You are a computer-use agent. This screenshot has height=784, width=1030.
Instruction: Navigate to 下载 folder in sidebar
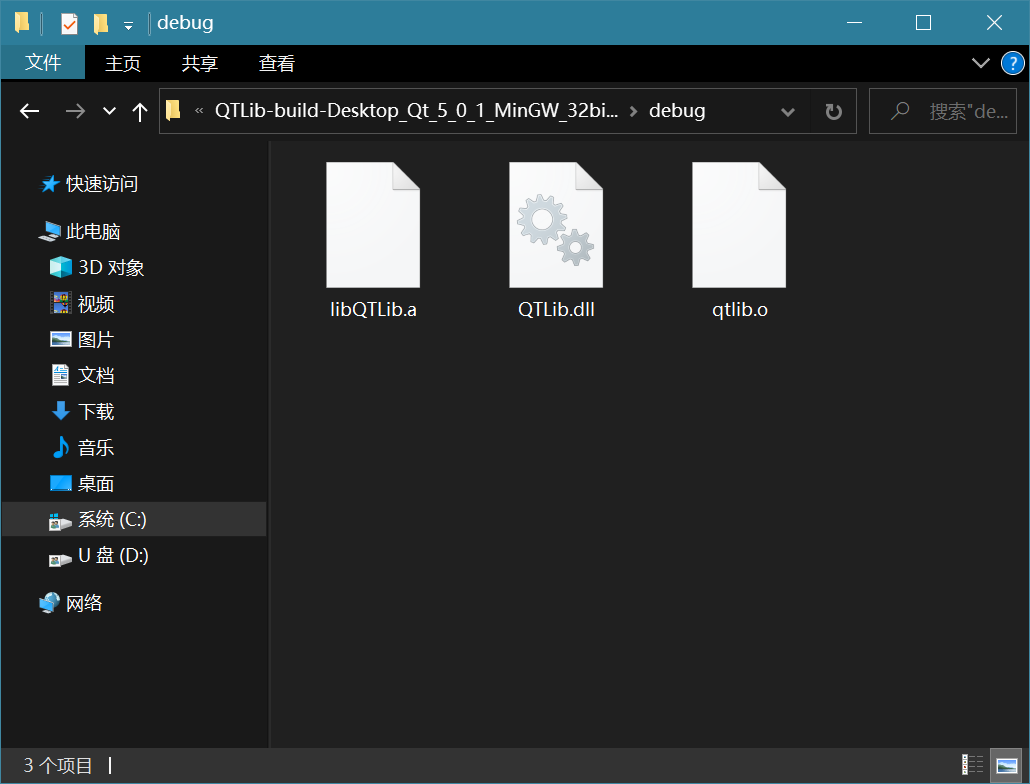pos(96,412)
